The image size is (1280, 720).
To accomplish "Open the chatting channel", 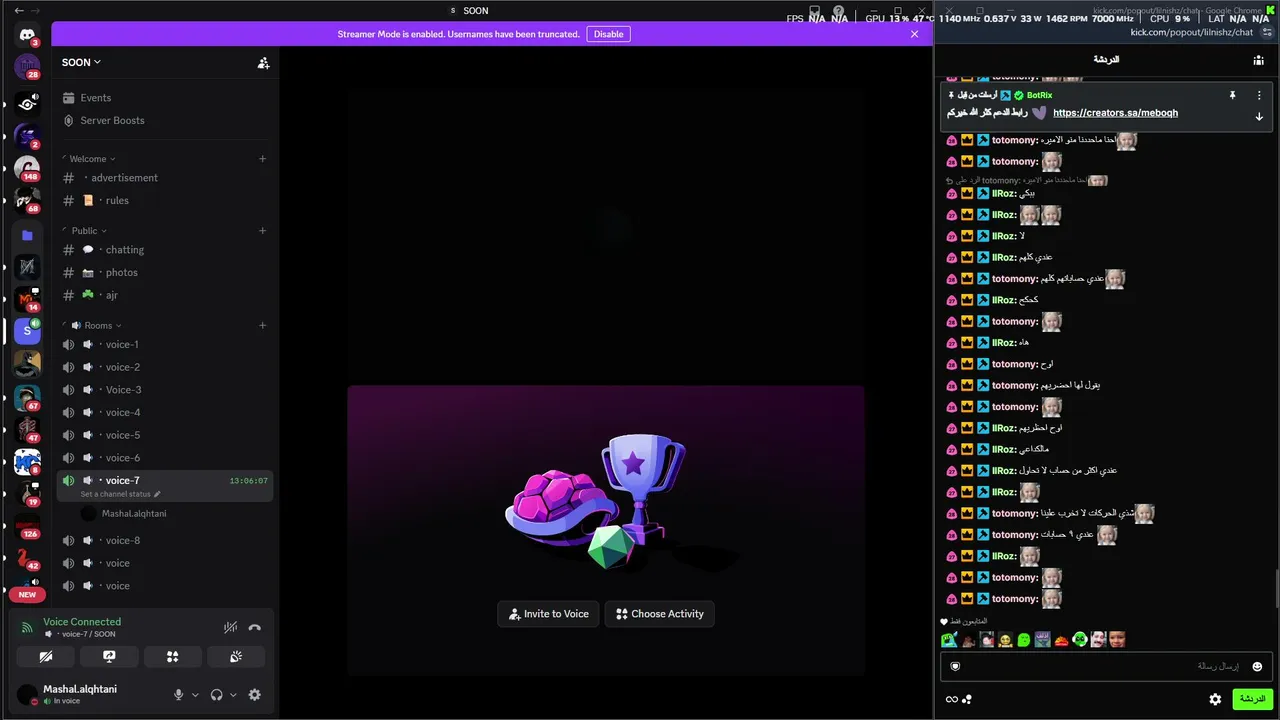I will pyautogui.click(x=165, y=250).
